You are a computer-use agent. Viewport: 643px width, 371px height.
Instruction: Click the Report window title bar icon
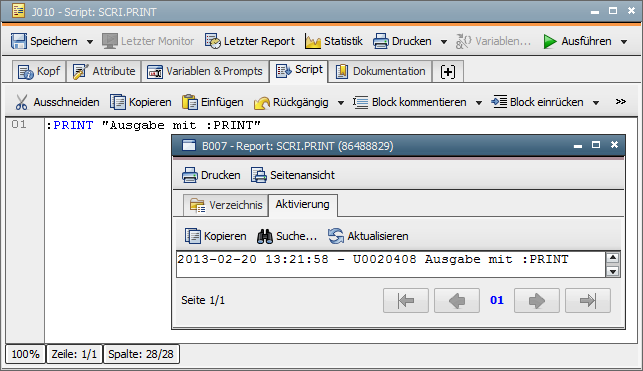[x=189, y=146]
